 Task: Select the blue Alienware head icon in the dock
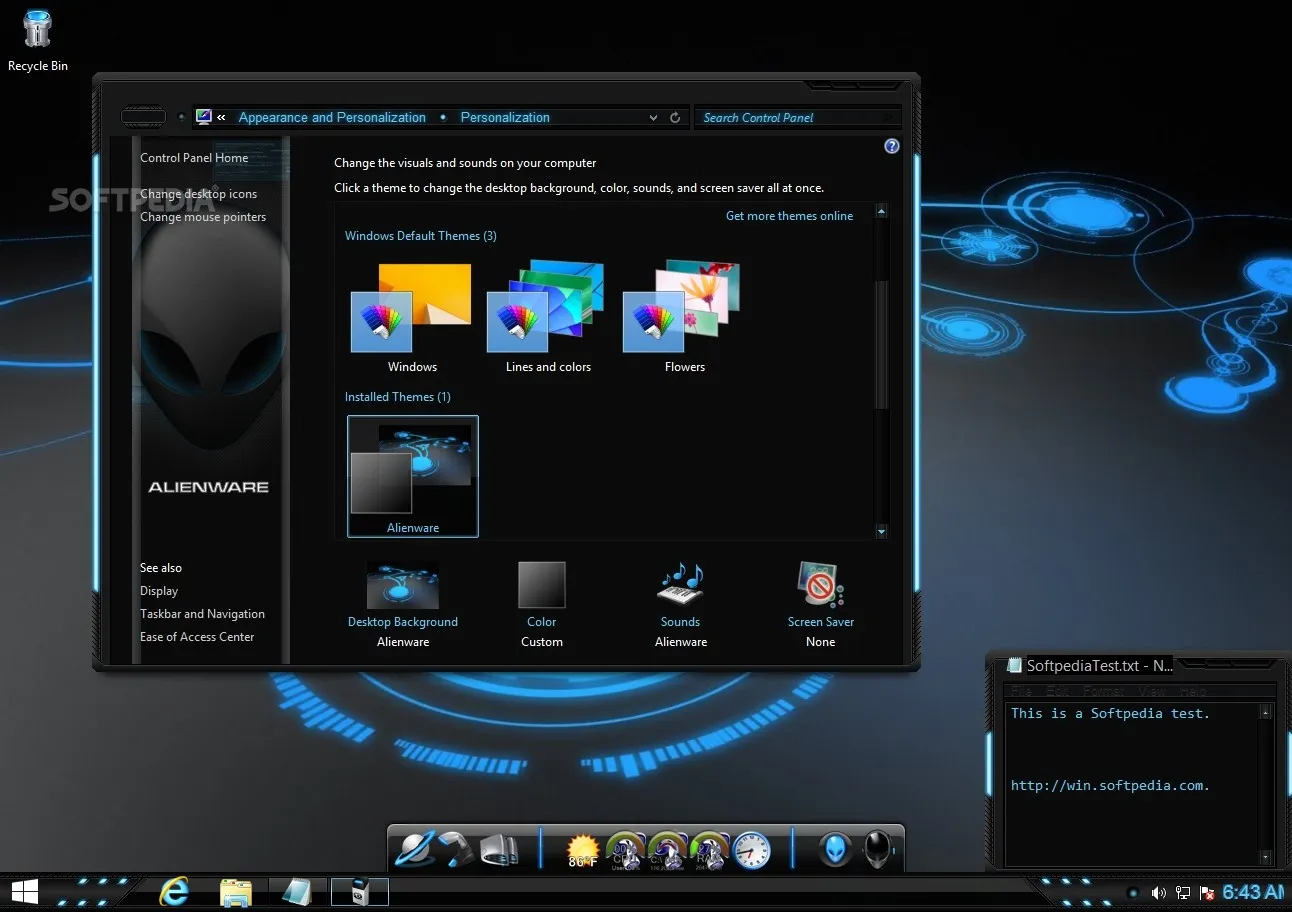[x=834, y=848]
